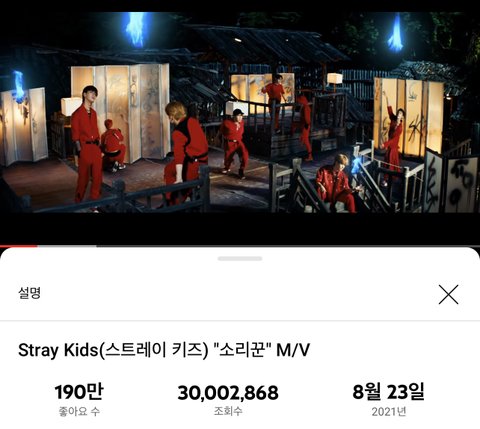Screen dimensions: 480x429
Task: Tap the tall member in red standing at left
Action: click(x=86, y=143)
